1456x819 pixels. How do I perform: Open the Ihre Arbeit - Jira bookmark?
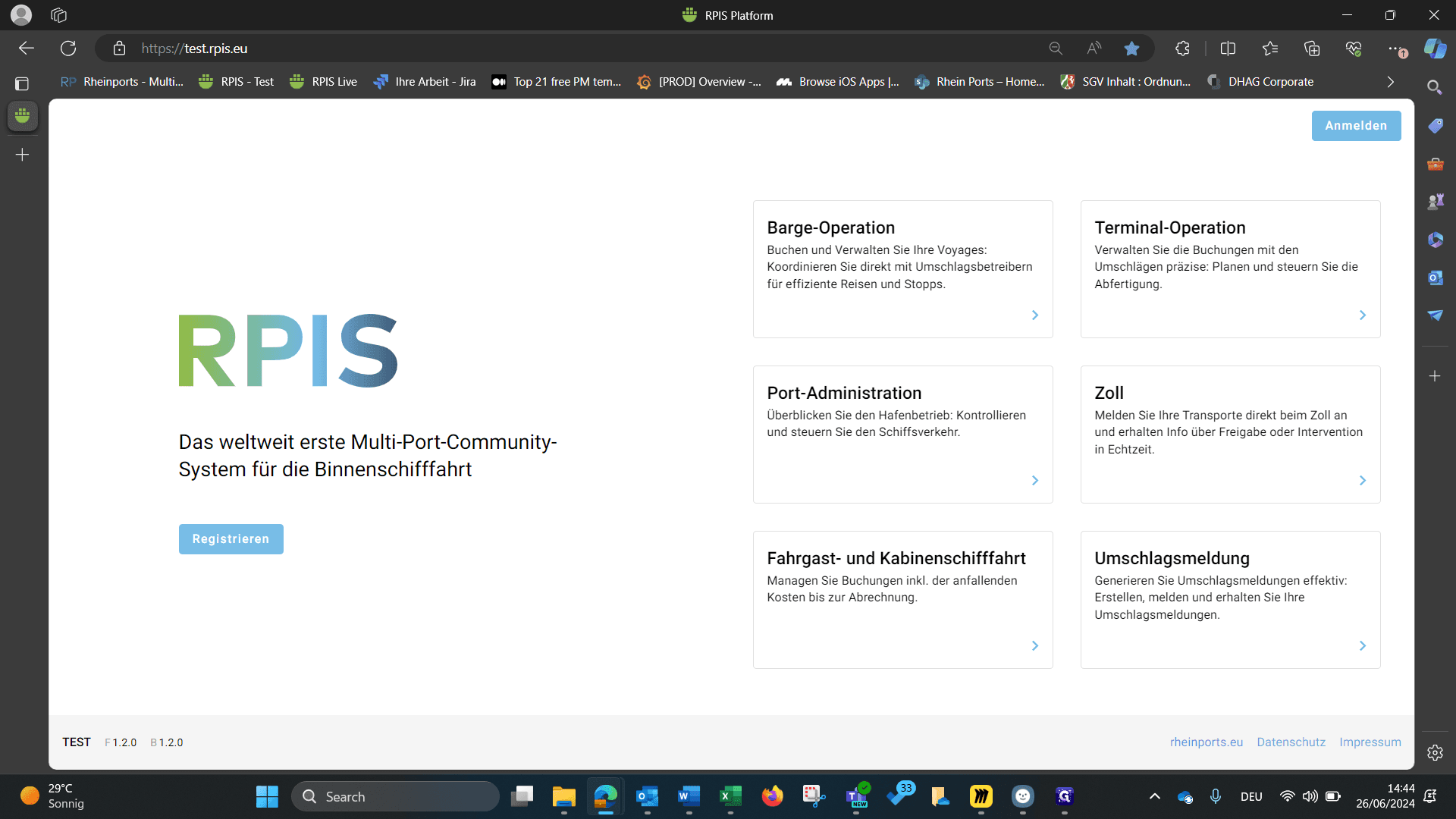(x=424, y=82)
